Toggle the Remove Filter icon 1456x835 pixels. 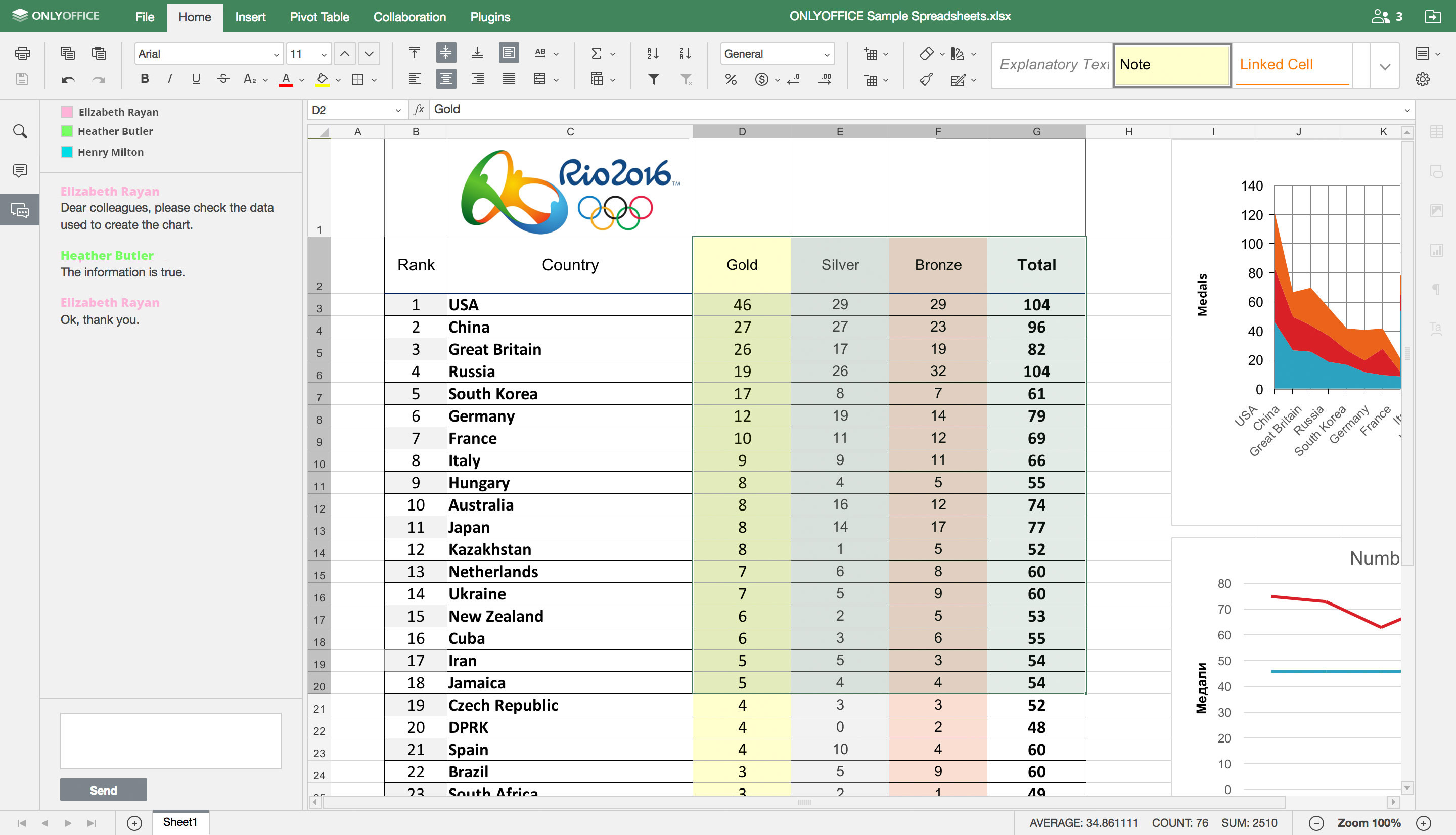(x=686, y=78)
